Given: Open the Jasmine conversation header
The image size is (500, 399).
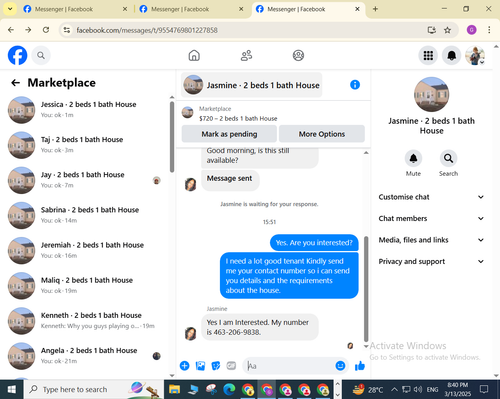Looking at the screenshot, I should [252, 85].
